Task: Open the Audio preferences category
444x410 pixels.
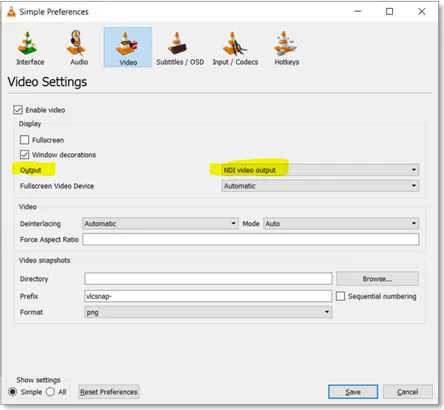Action: [79, 47]
